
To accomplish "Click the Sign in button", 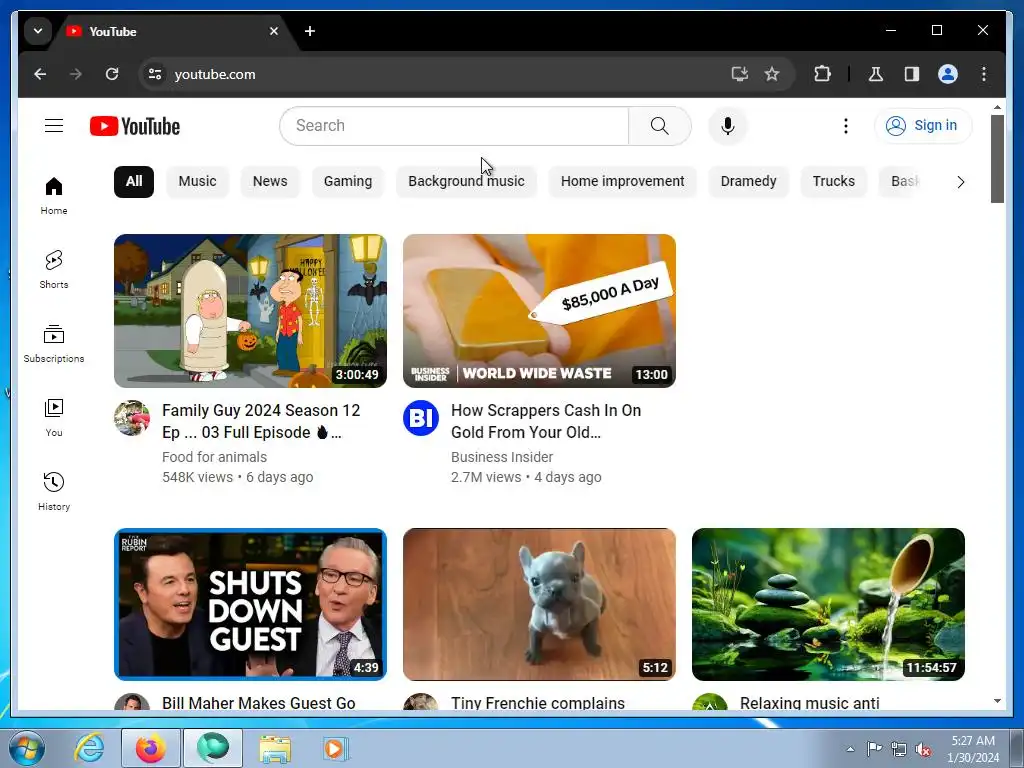I will point(923,125).
